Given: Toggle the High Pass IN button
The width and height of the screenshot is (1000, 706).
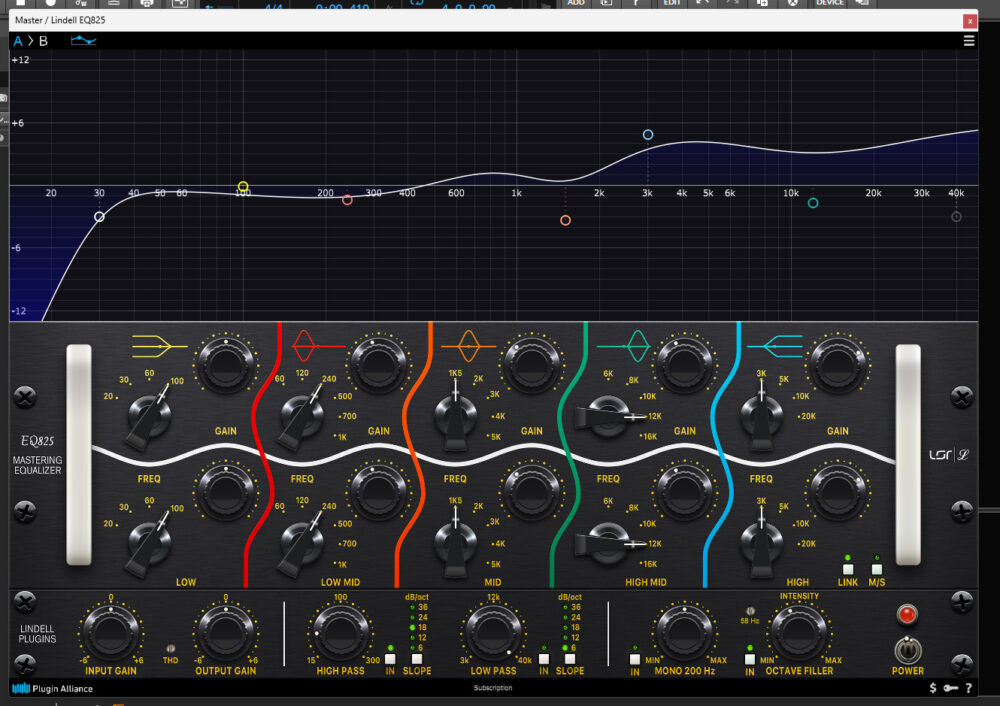Looking at the screenshot, I should click(390, 659).
